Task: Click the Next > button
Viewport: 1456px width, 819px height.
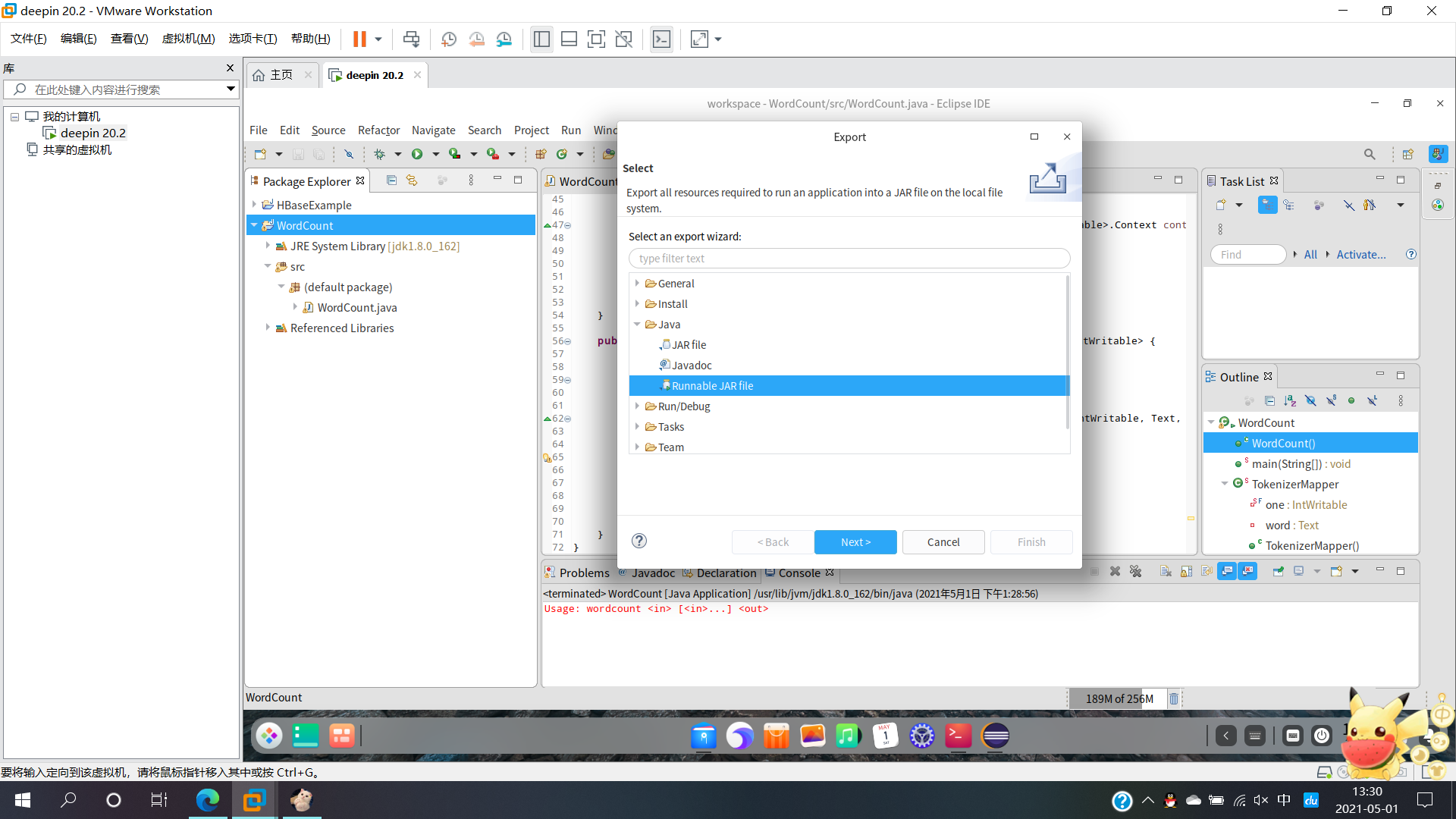Action: pos(855,542)
